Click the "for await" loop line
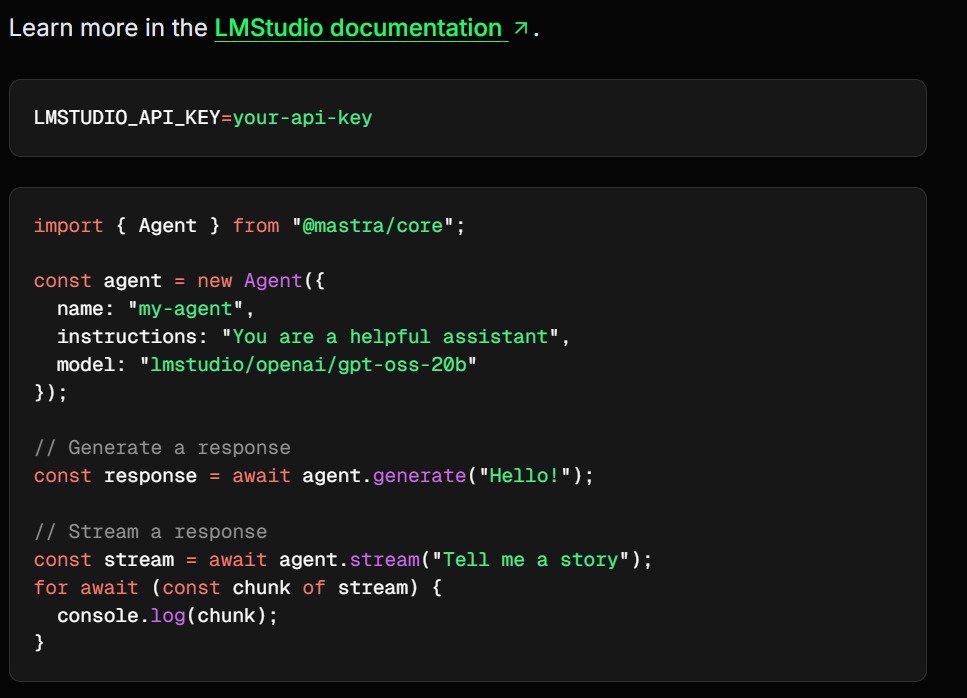 [x=237, y=588]
